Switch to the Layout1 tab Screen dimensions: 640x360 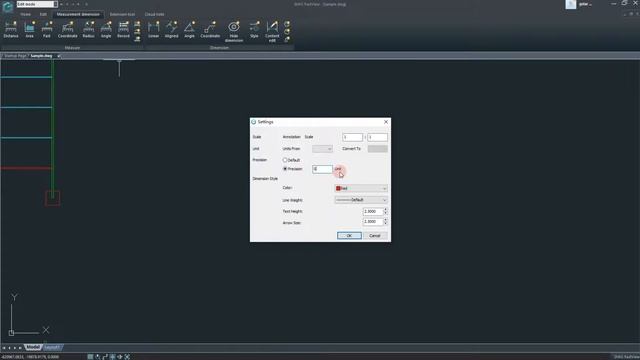[x=52, y=347]
